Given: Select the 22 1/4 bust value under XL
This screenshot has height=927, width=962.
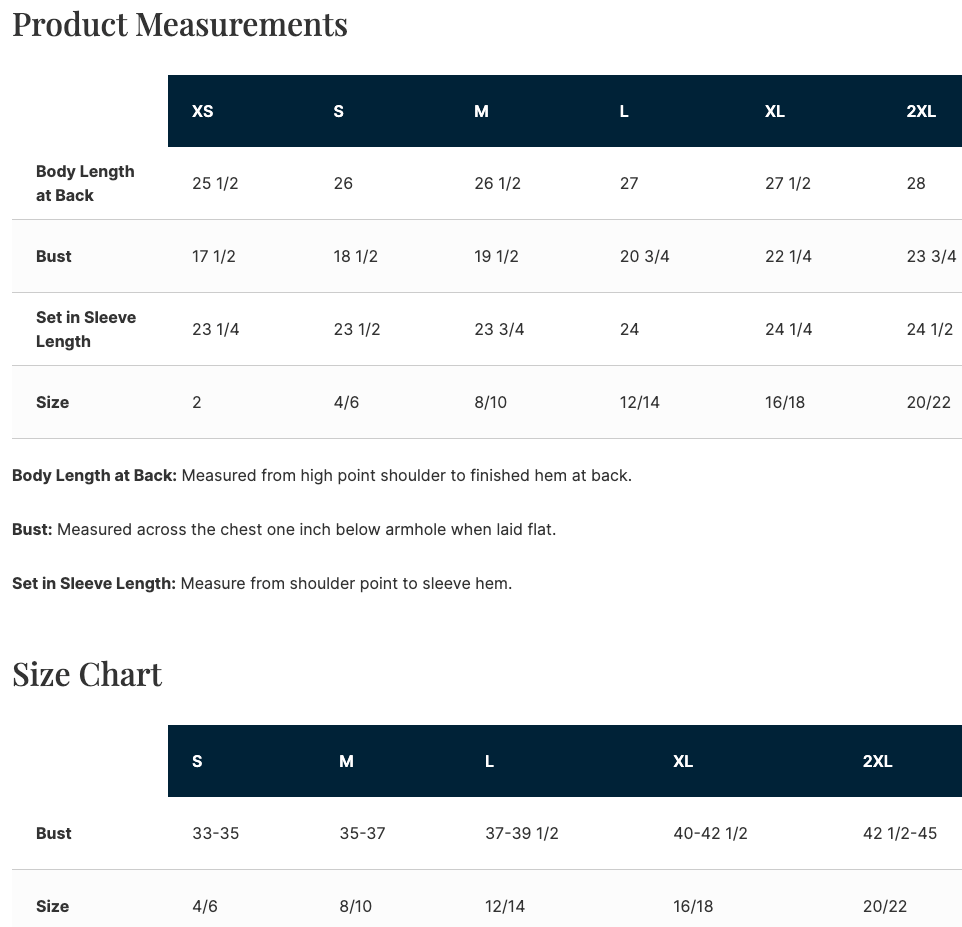Looking at the screenshot, I should pyautogui.click(x=788, y=256).
